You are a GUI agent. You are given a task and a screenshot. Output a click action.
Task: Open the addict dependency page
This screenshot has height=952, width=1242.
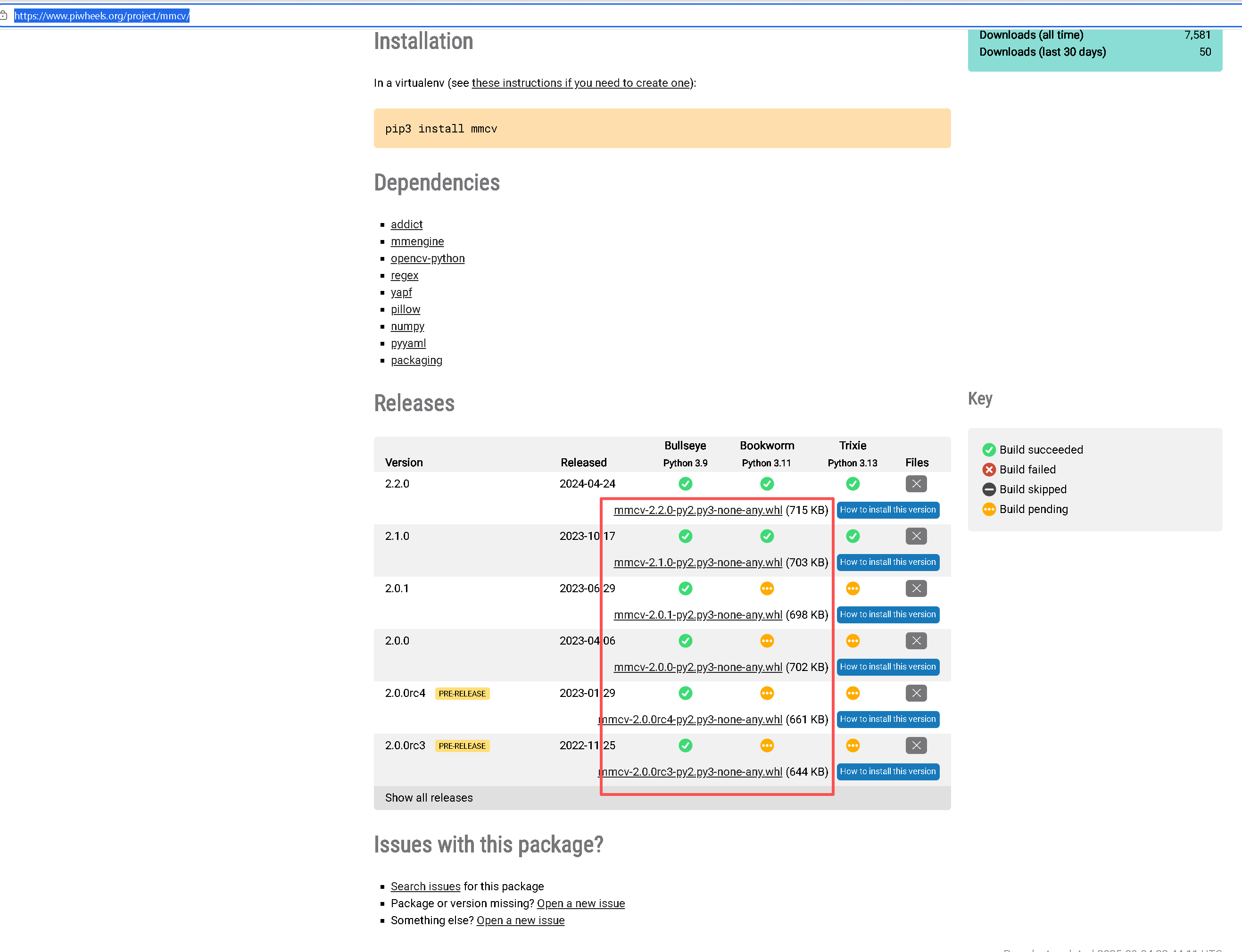(406, 224)
